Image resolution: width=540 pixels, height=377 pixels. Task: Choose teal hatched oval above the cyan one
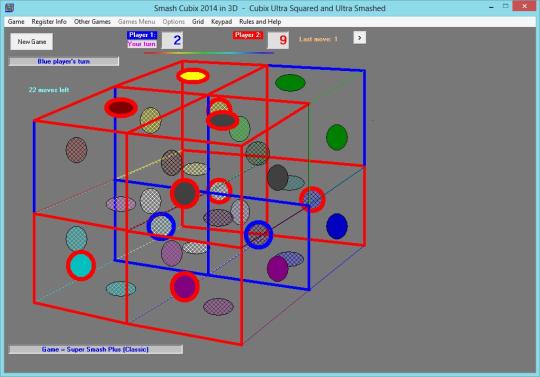click(x=76, y=238)
